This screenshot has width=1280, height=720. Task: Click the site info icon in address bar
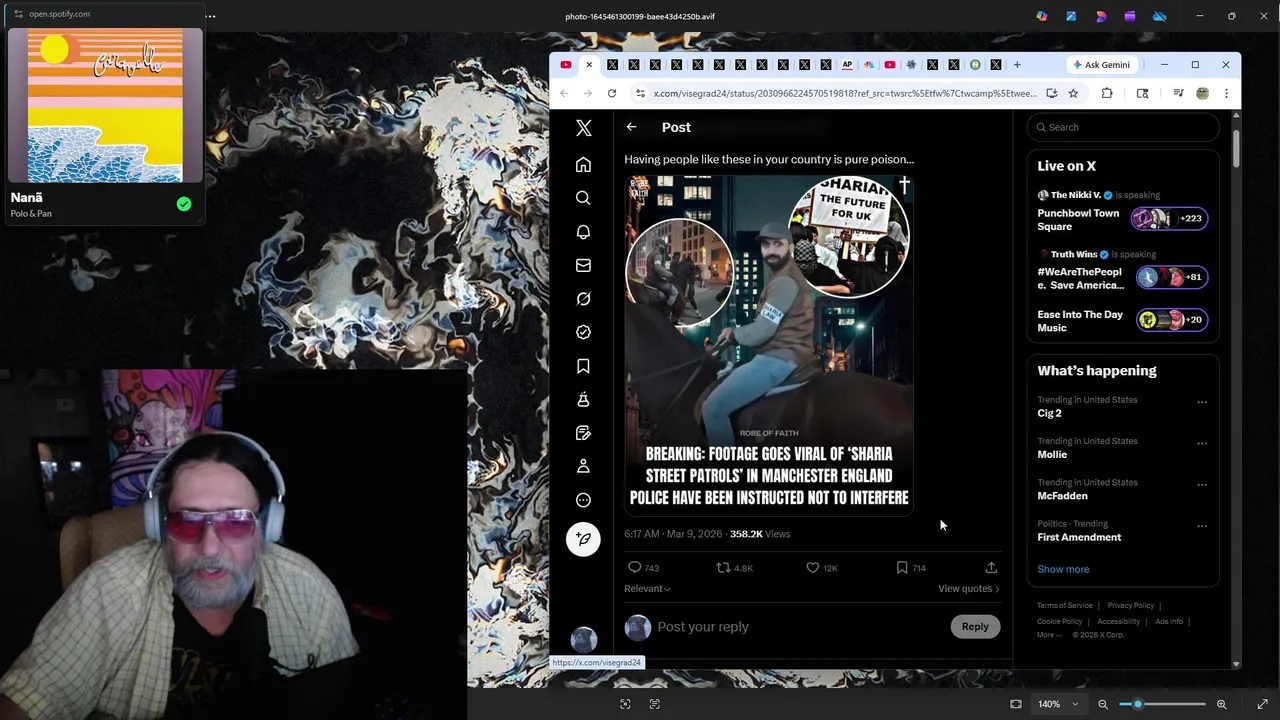click(640, 93)
